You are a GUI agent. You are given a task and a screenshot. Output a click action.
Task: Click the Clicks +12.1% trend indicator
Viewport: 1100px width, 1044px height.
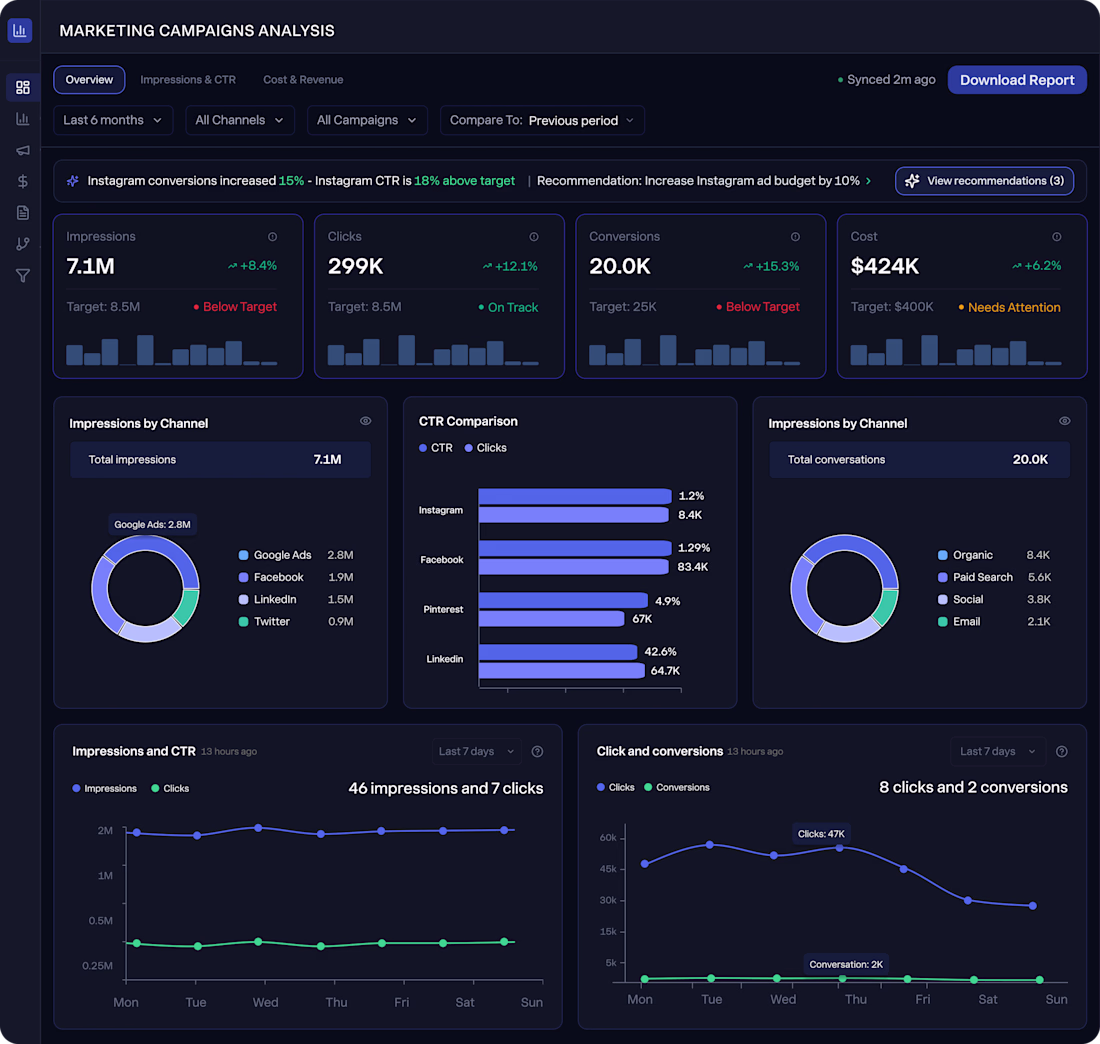point(510,266)
